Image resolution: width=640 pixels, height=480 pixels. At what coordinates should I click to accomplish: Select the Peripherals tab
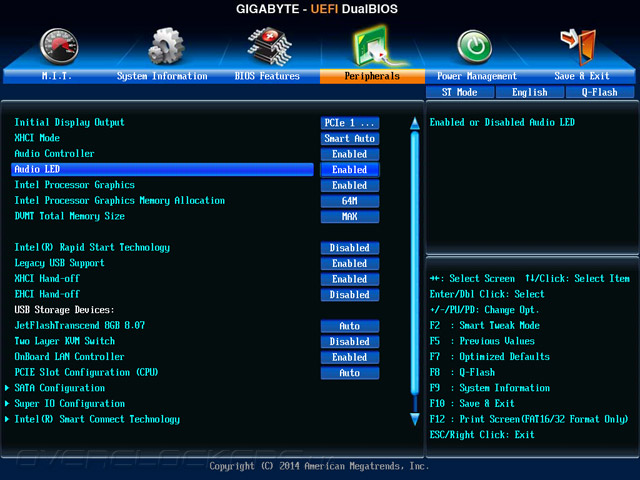372,76
